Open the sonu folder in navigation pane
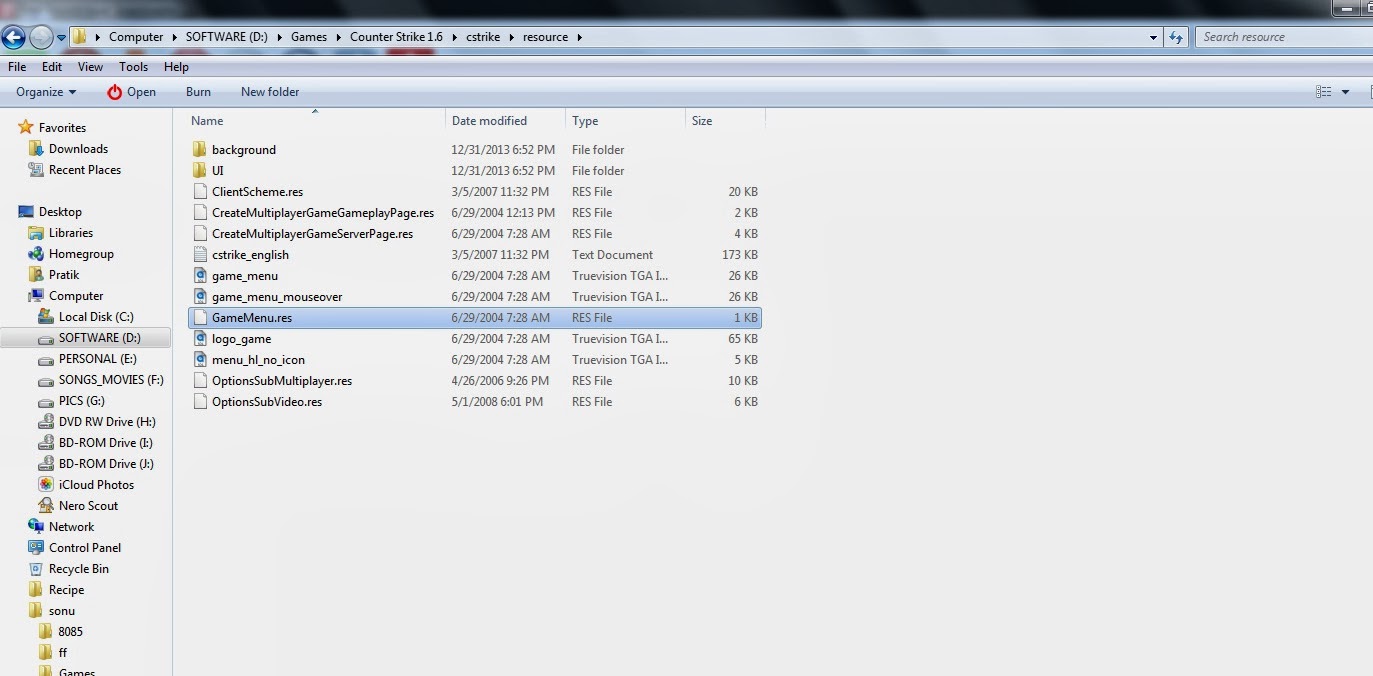Screen dimensions: 1373x676 [61, 611]
